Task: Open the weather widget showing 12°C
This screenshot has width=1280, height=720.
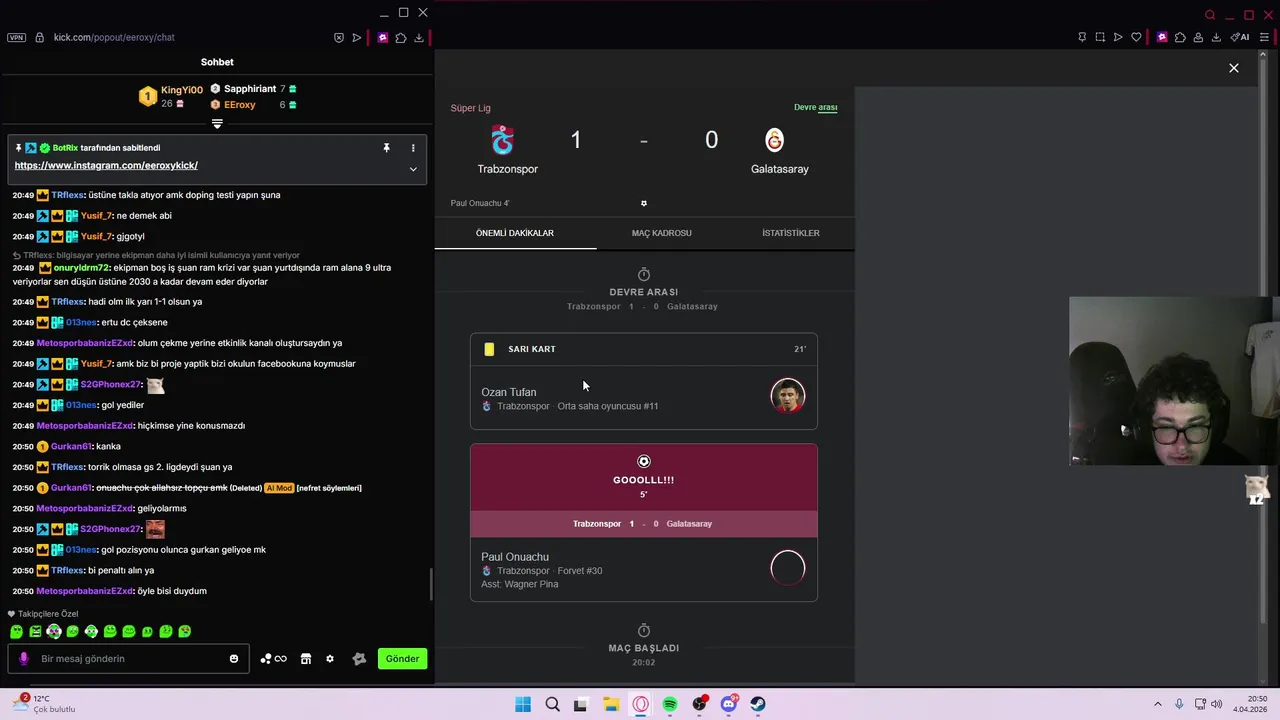Action: click(44, 704)
